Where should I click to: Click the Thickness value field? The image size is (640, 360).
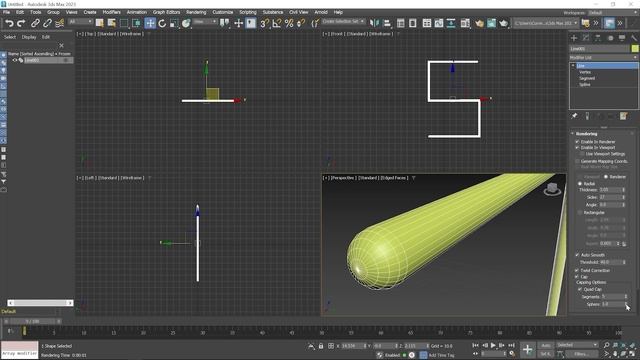coord(610,190)
